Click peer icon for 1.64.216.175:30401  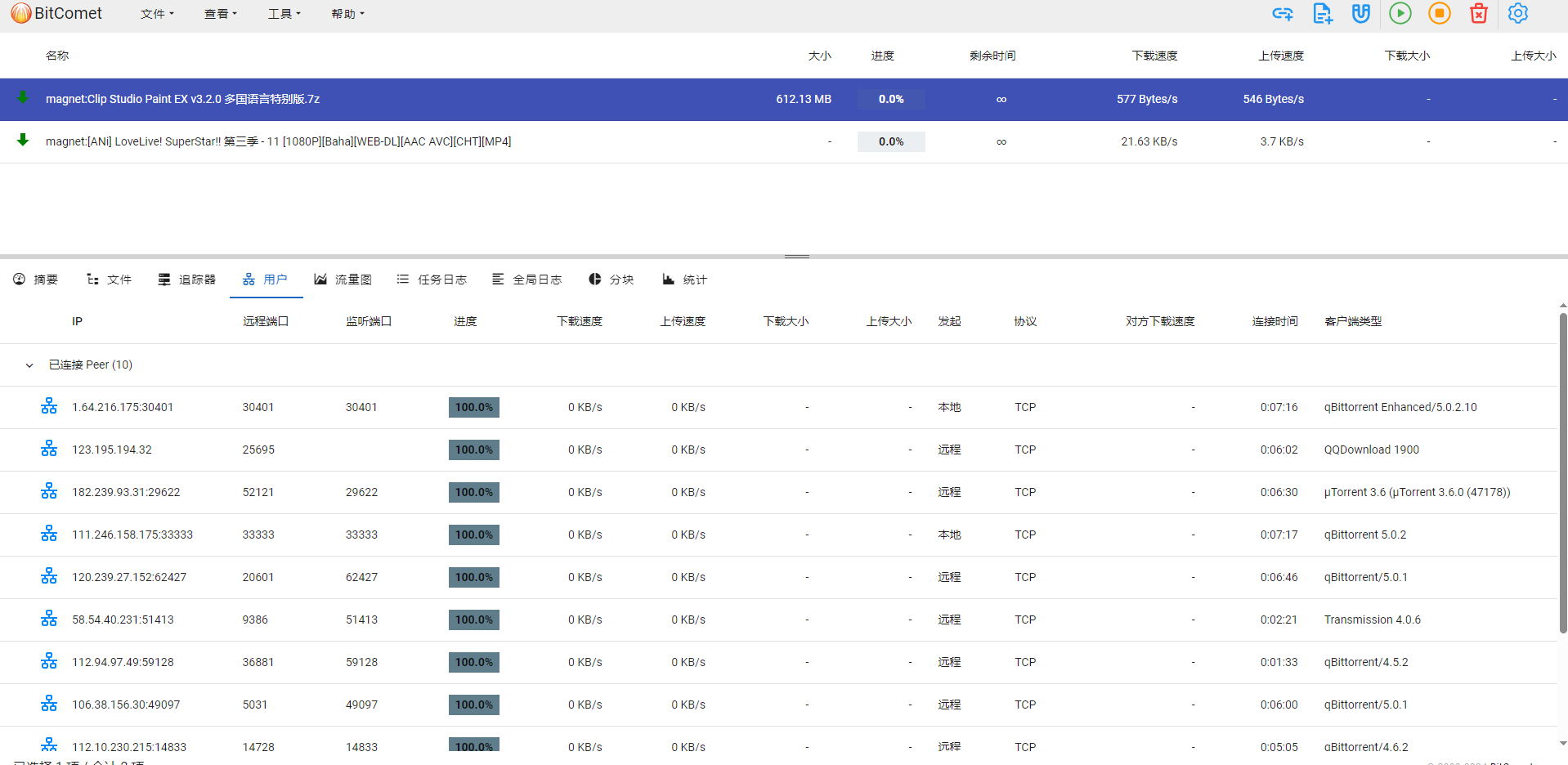(49, 406)
